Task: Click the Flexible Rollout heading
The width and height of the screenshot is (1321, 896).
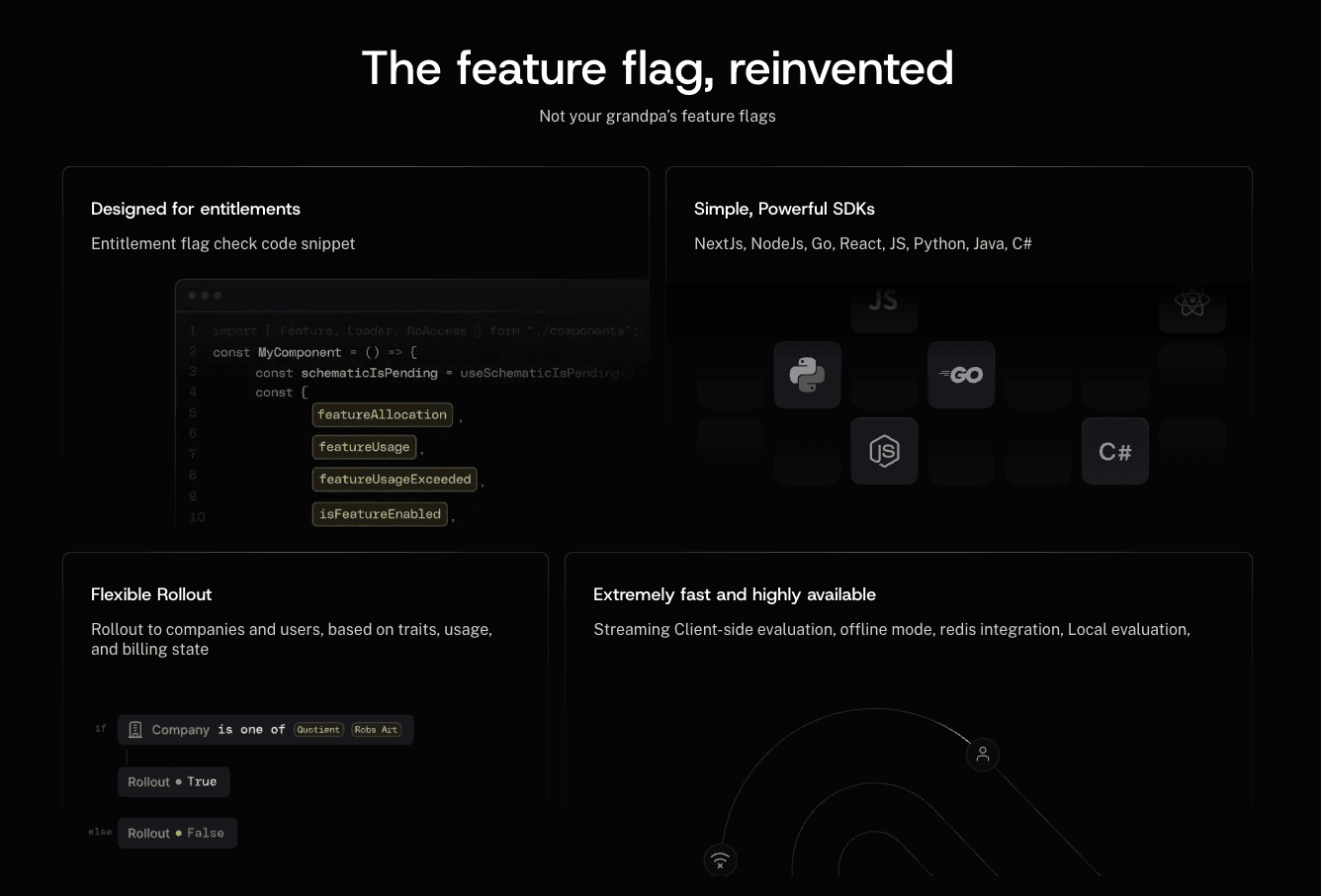Action: click(x=151, y=594)
